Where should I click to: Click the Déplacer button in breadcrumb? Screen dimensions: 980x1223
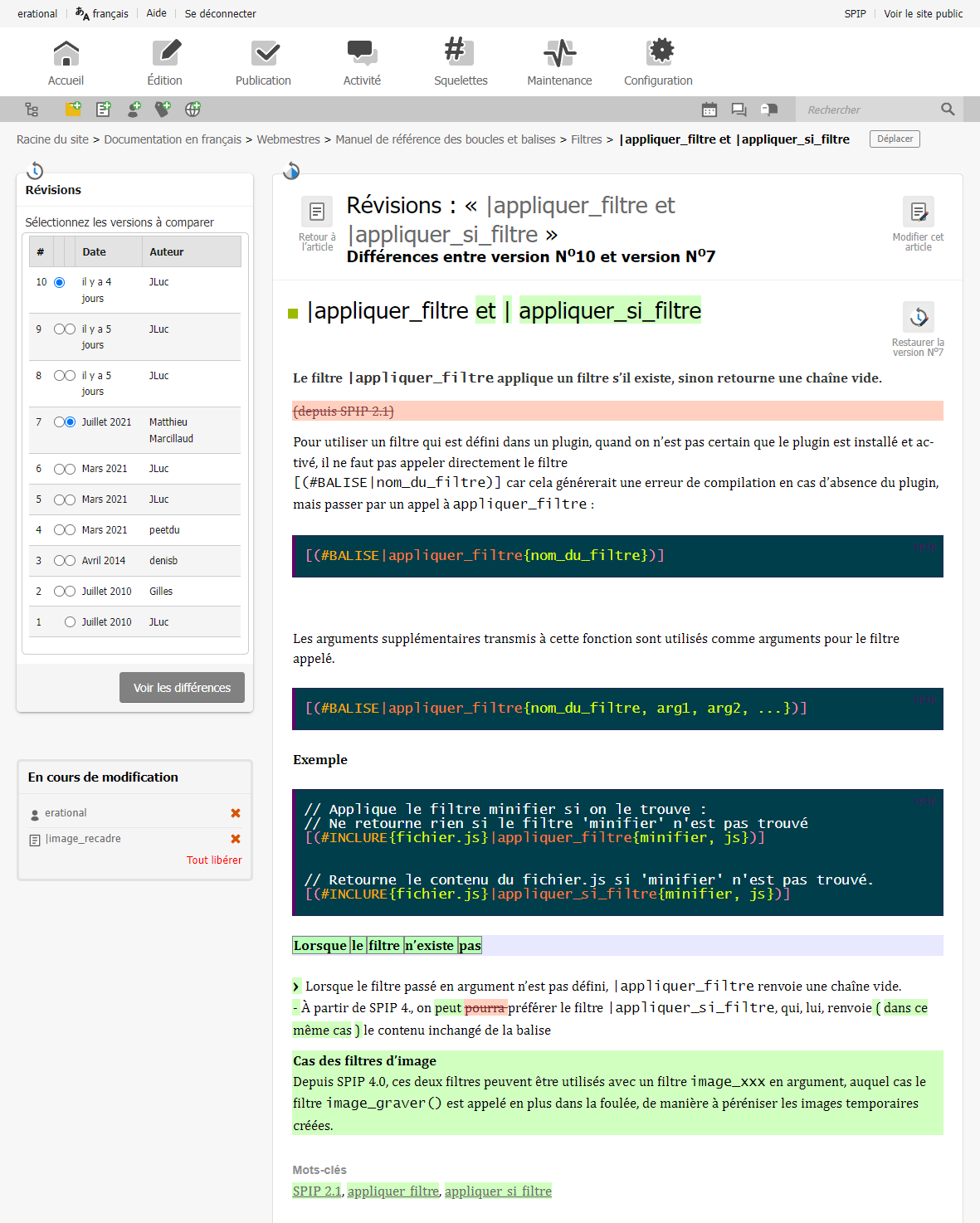click(895, 139)
